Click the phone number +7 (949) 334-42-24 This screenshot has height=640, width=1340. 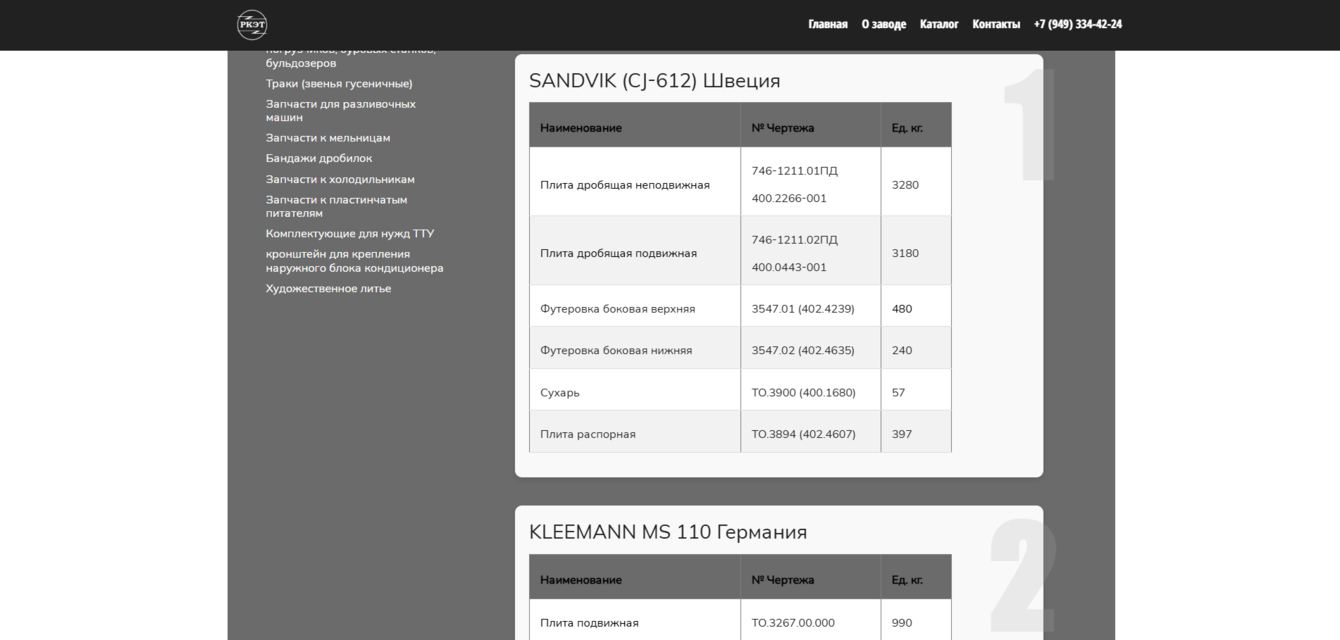[x=1078, y=24]
